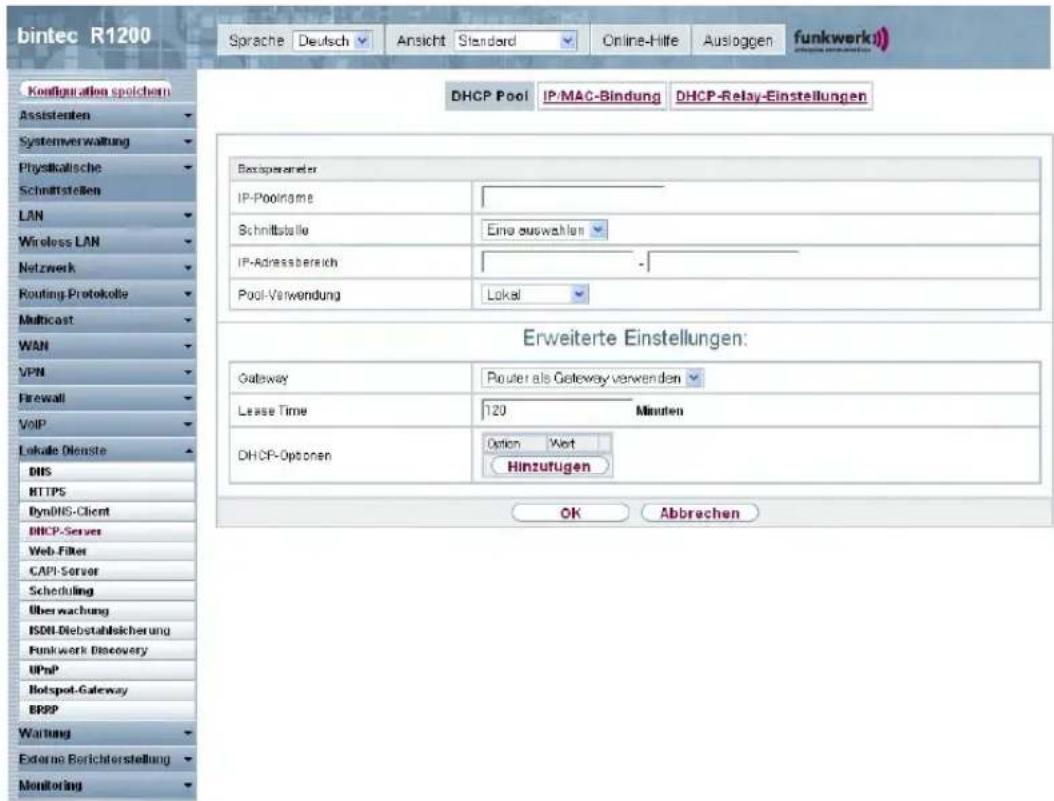This screenshot has width=1054, height=801.
Task: Focus the Lease Time field
Action: [557, 410]
